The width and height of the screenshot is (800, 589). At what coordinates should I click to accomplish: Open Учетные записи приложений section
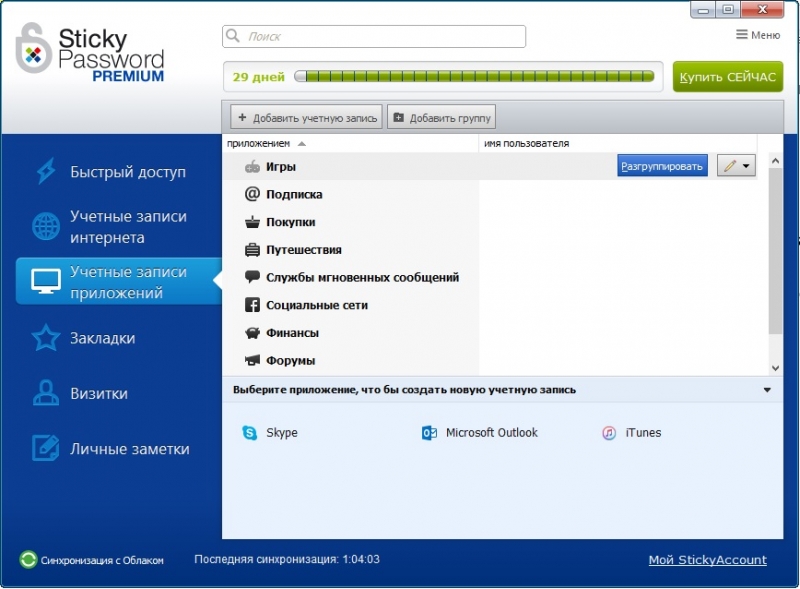118,282
